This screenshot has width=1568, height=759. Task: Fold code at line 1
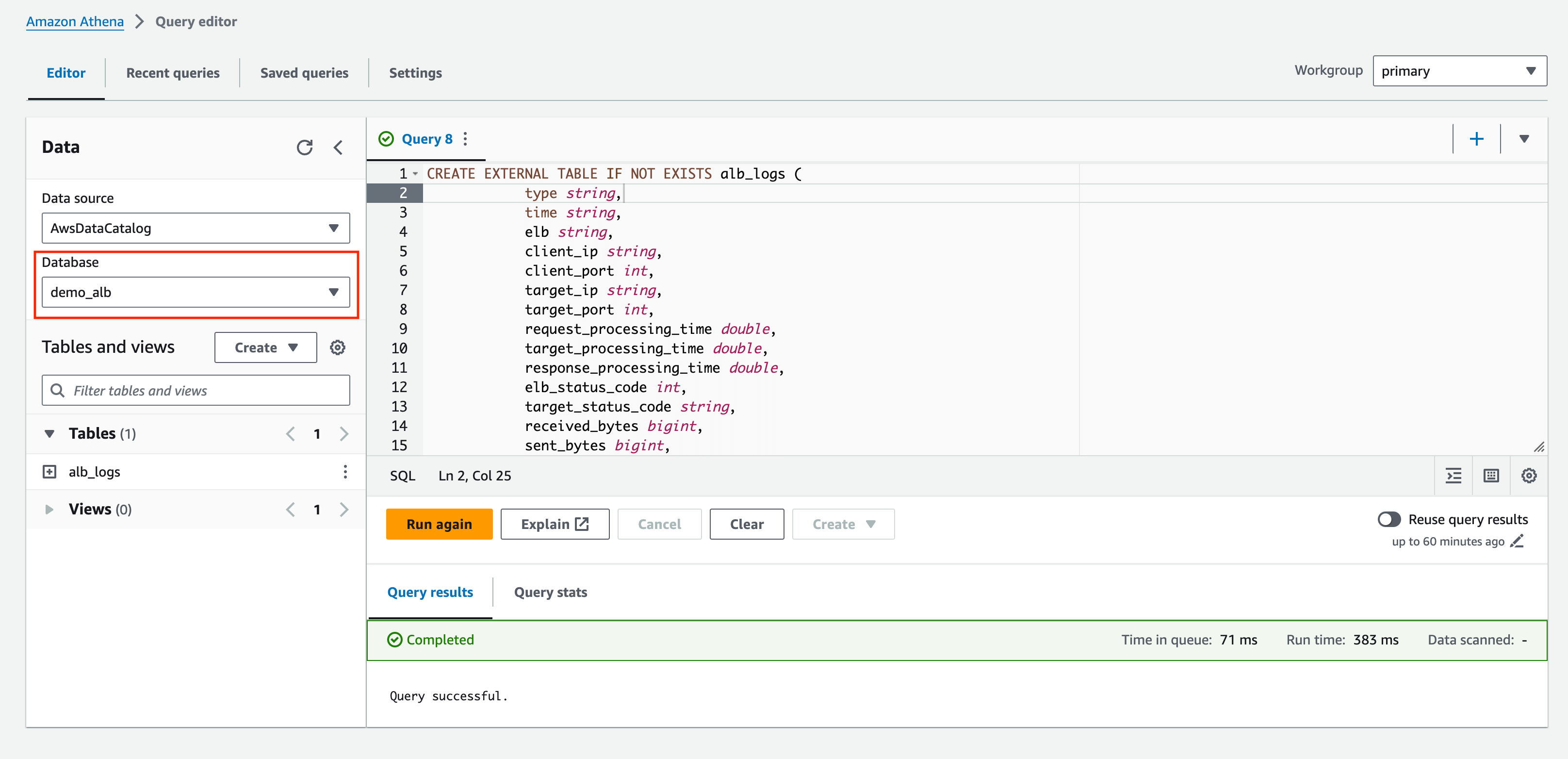tap(415, 174)
